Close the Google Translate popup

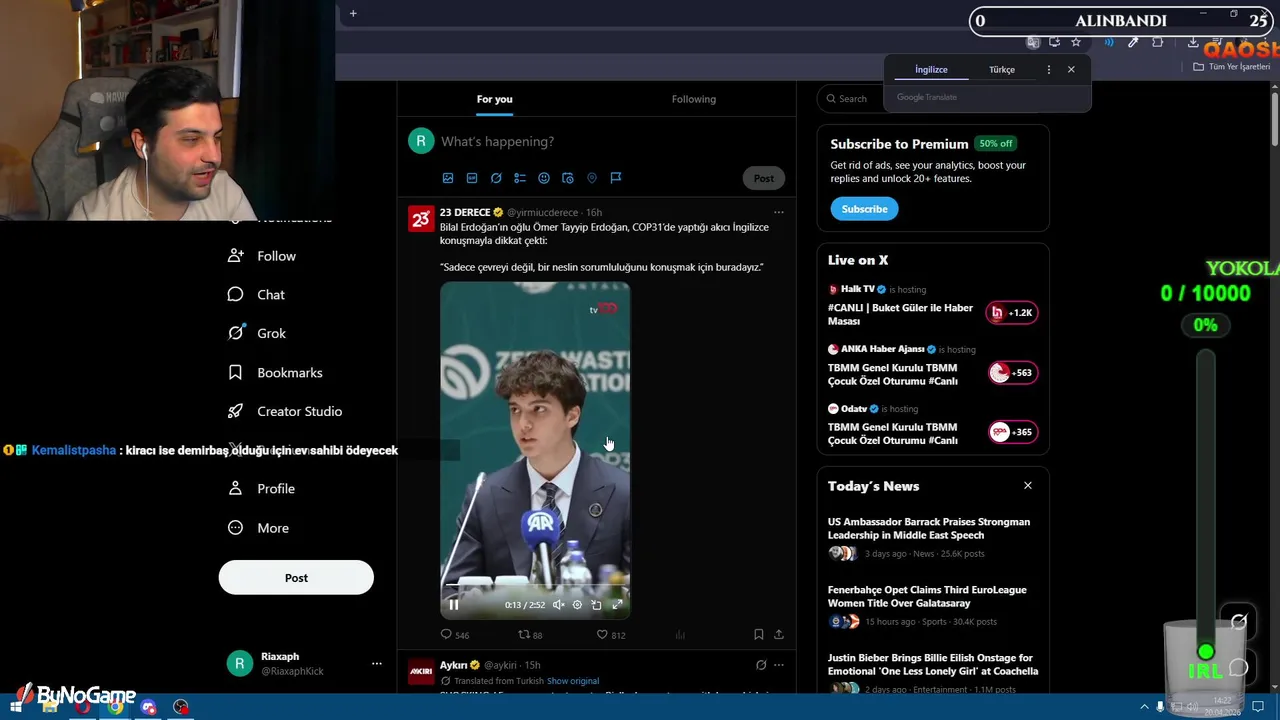pyautogui.click(x=1071, y=70)
